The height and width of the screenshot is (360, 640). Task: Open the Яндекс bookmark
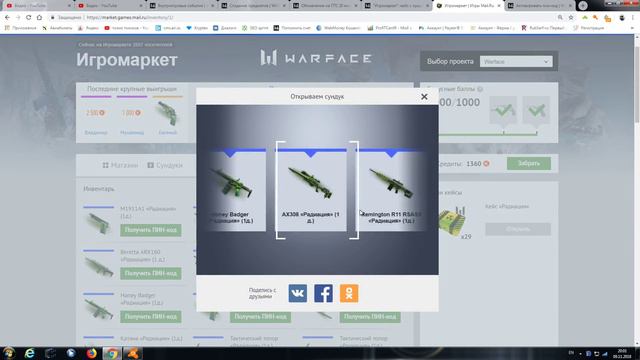click(89, 28)
